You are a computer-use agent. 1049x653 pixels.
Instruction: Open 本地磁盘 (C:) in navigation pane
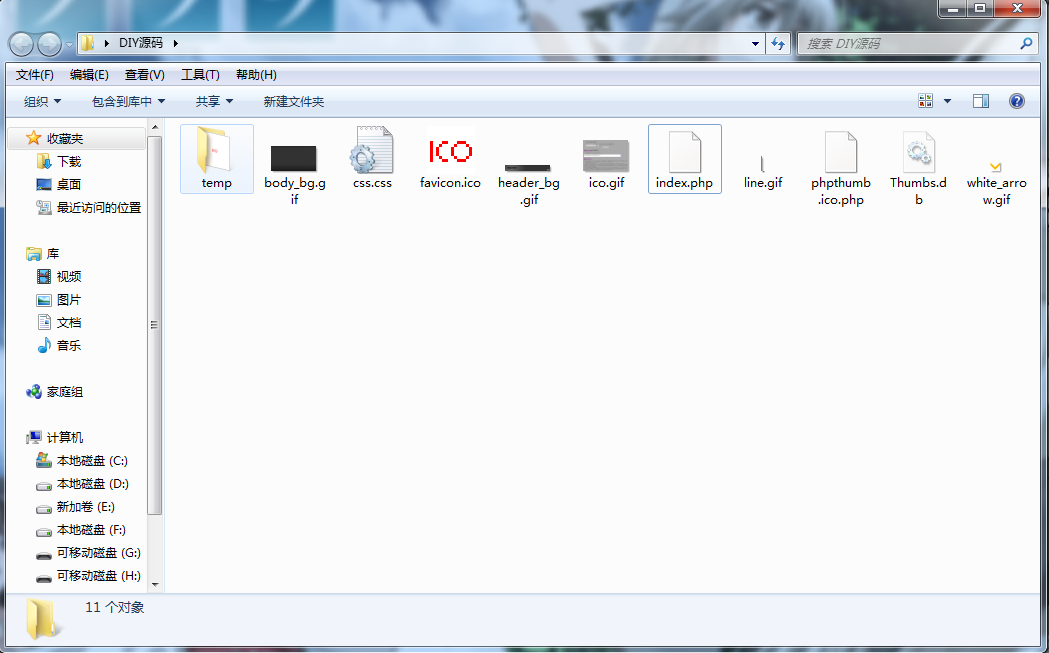point(91,461)
